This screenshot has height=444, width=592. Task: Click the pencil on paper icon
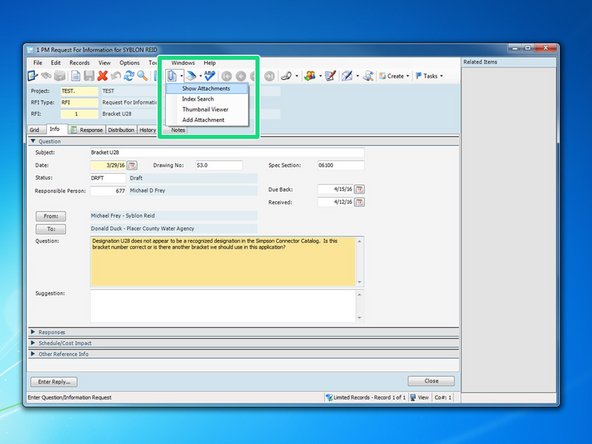pyautogui.click(x=347, y=76)
